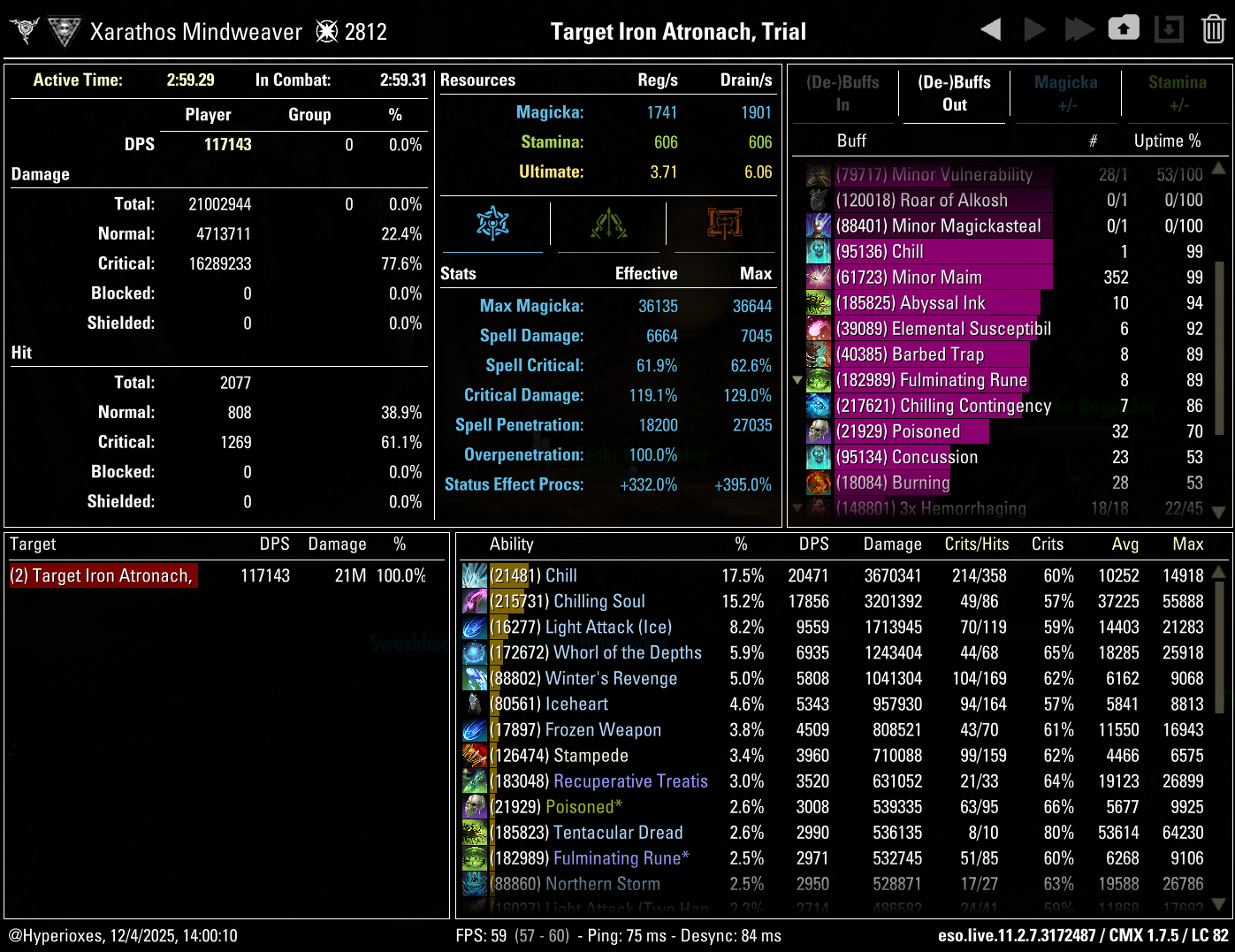Save the current fight report
Image resolution: width=1235 pixels, height=952 pixels.
click(1124, 28)
